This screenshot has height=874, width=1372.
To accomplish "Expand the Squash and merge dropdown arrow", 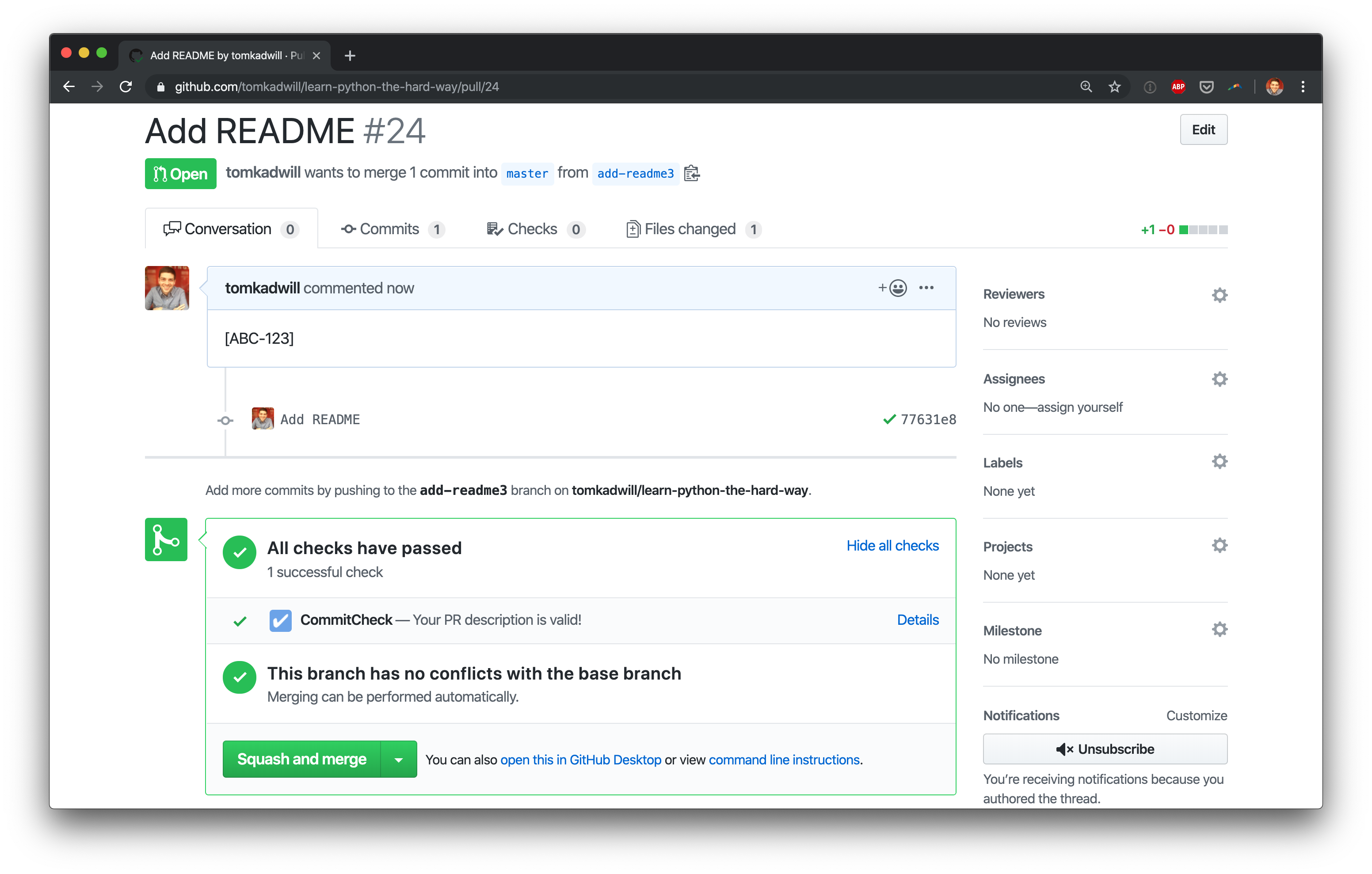I will (398, 760).
